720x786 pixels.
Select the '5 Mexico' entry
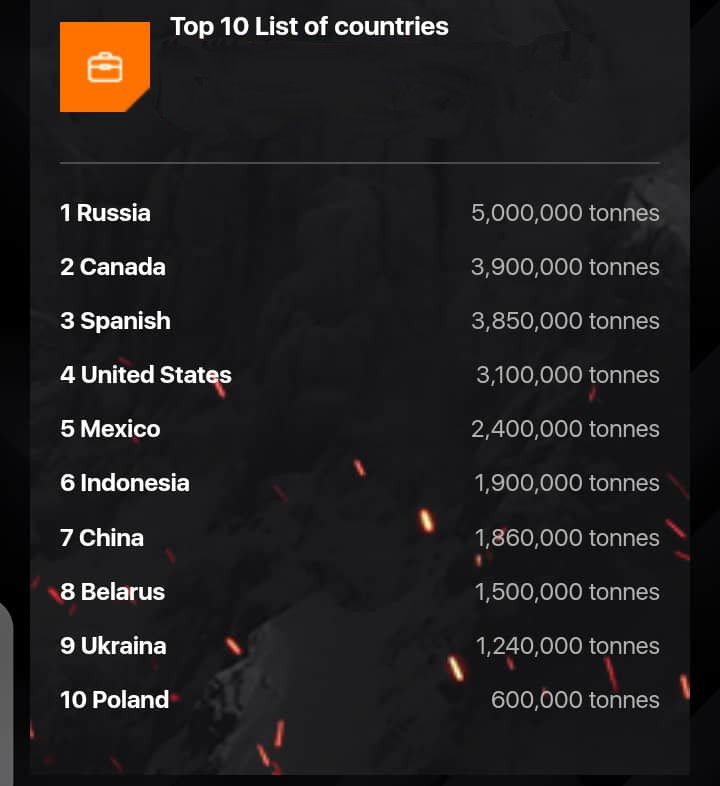(x=110, y=429)
